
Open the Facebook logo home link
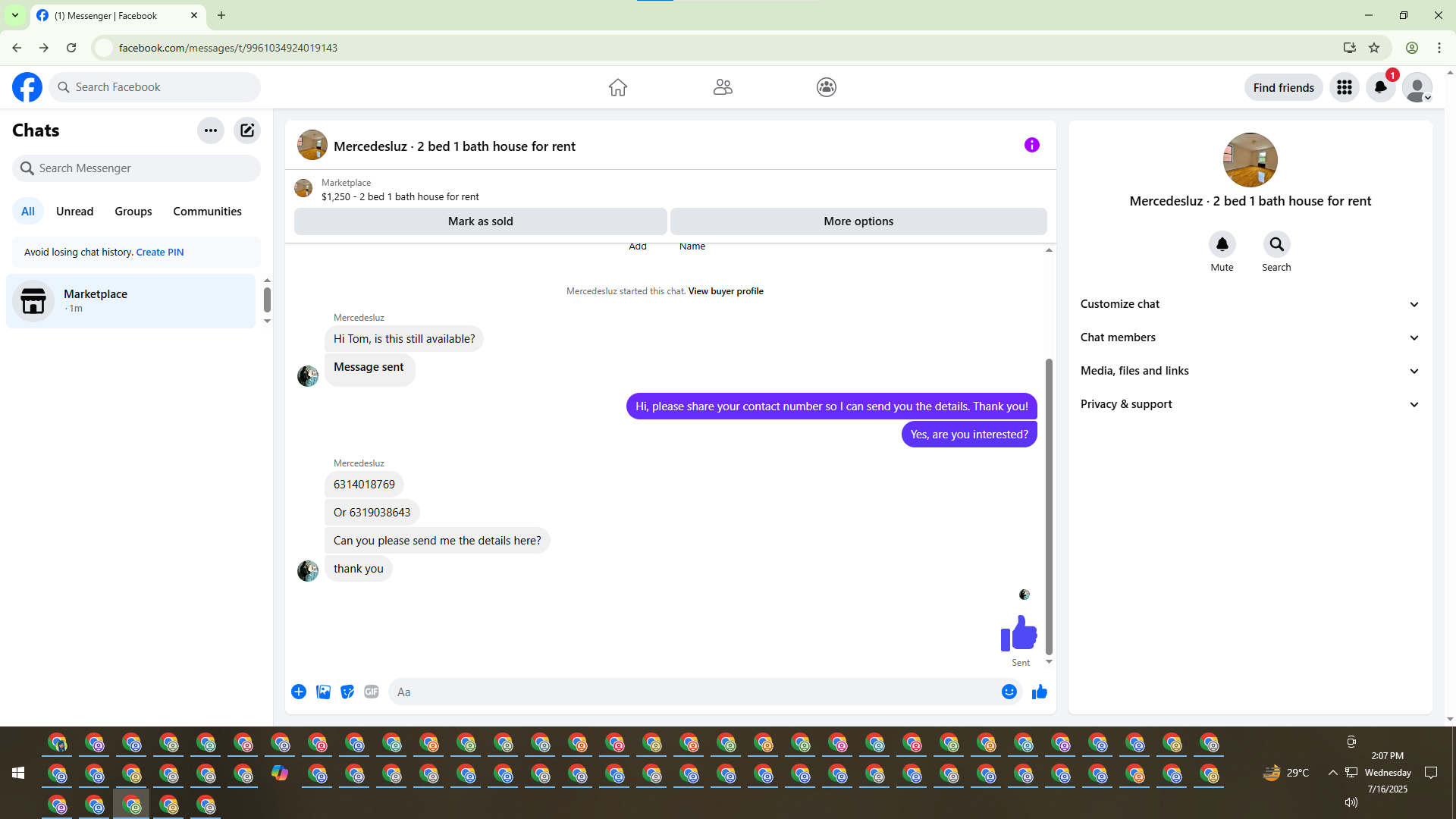(x=27, y=87)
